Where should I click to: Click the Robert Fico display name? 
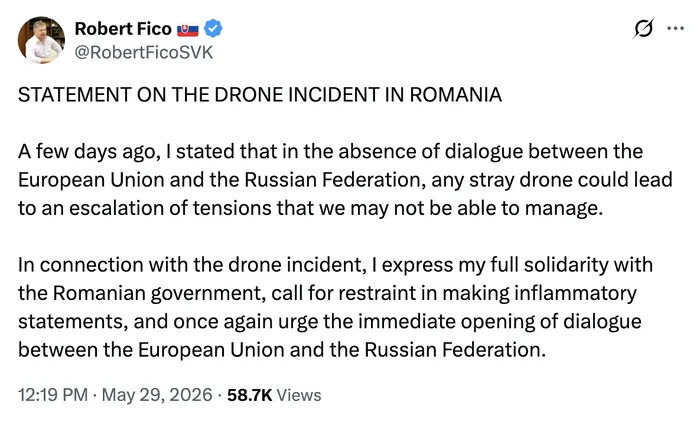[x=123, y=29]
